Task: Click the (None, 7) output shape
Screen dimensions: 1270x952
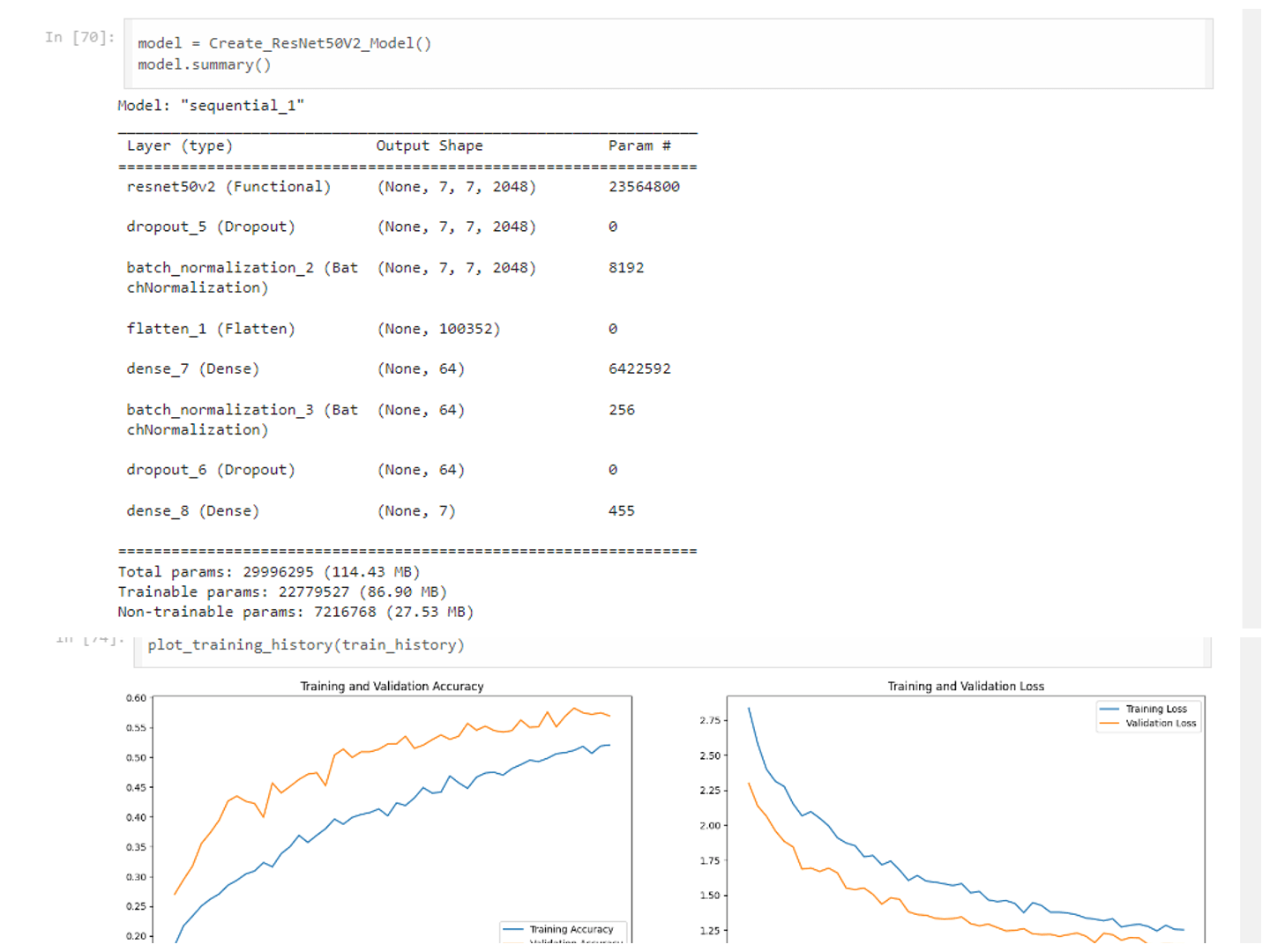Action: (x=416, y=510)
